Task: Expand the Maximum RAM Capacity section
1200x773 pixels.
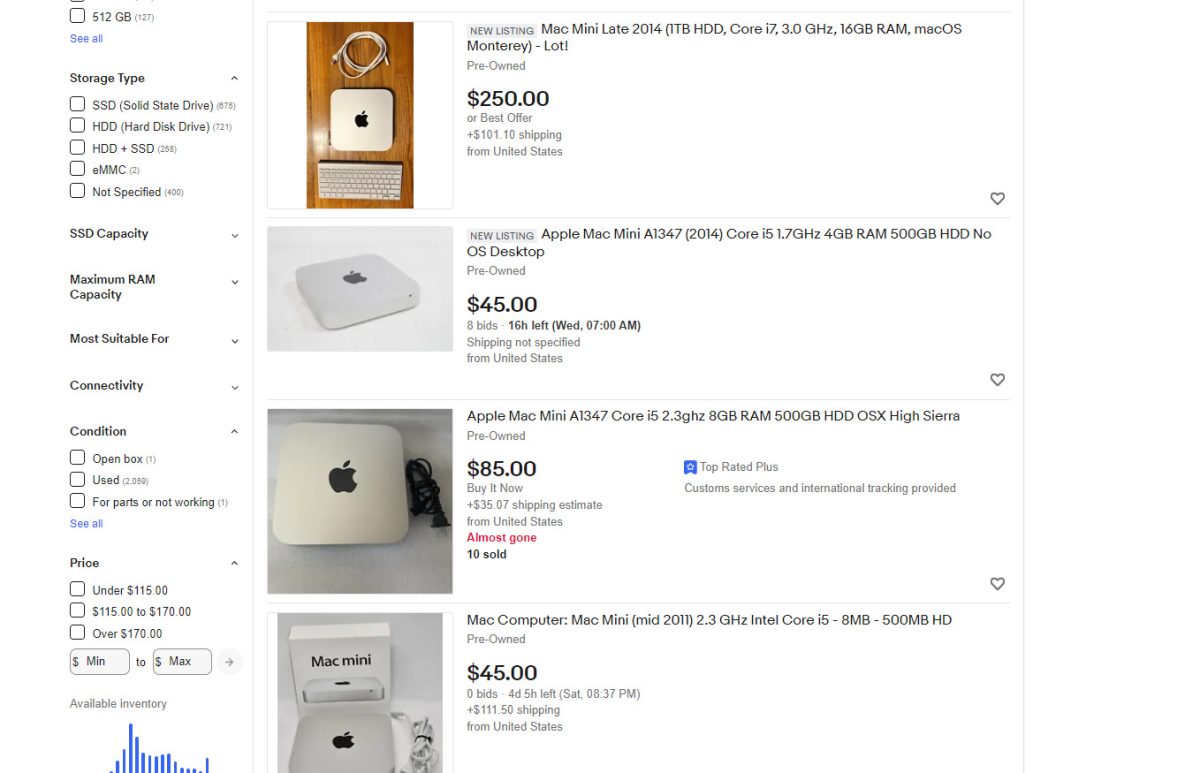Action: (234, 282)
